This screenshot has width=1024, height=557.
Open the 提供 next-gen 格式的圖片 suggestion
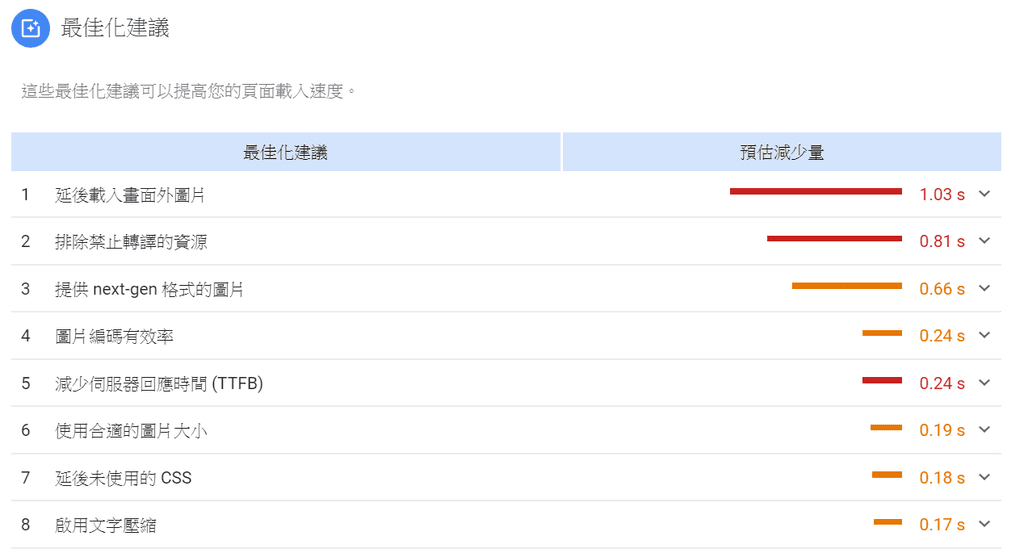tap(150, 289)
